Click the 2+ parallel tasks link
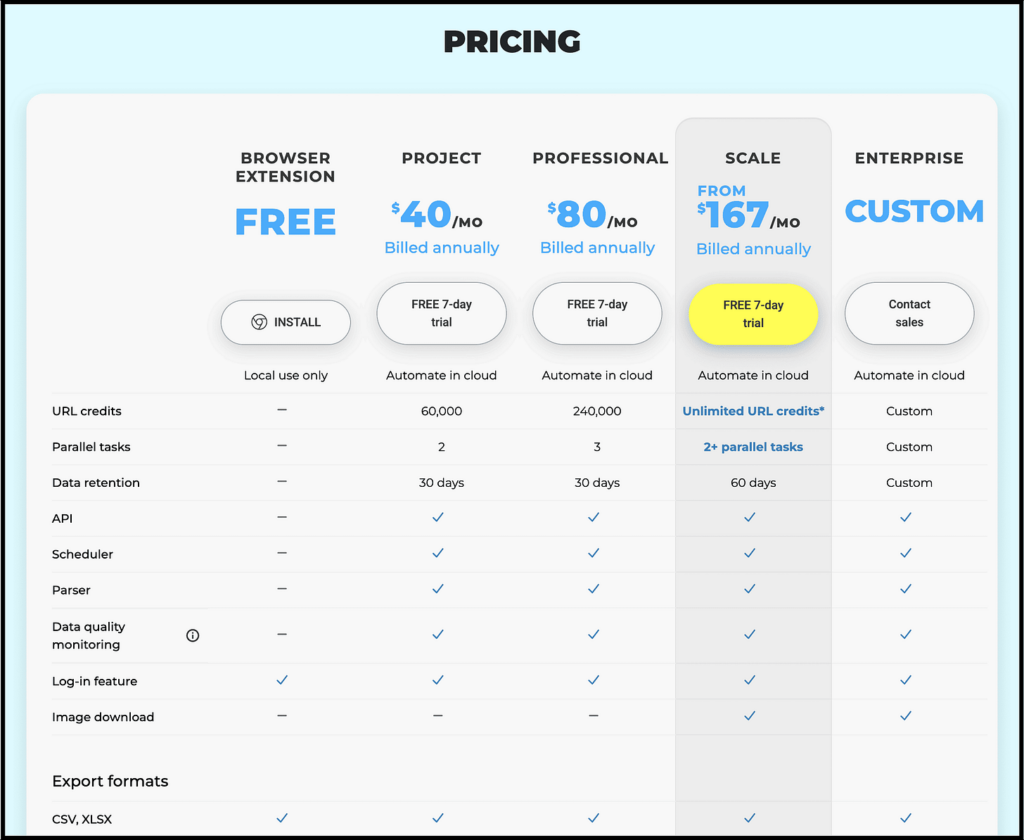Image resolution: width=1024 pixels, height=840 pixels. 753,446
